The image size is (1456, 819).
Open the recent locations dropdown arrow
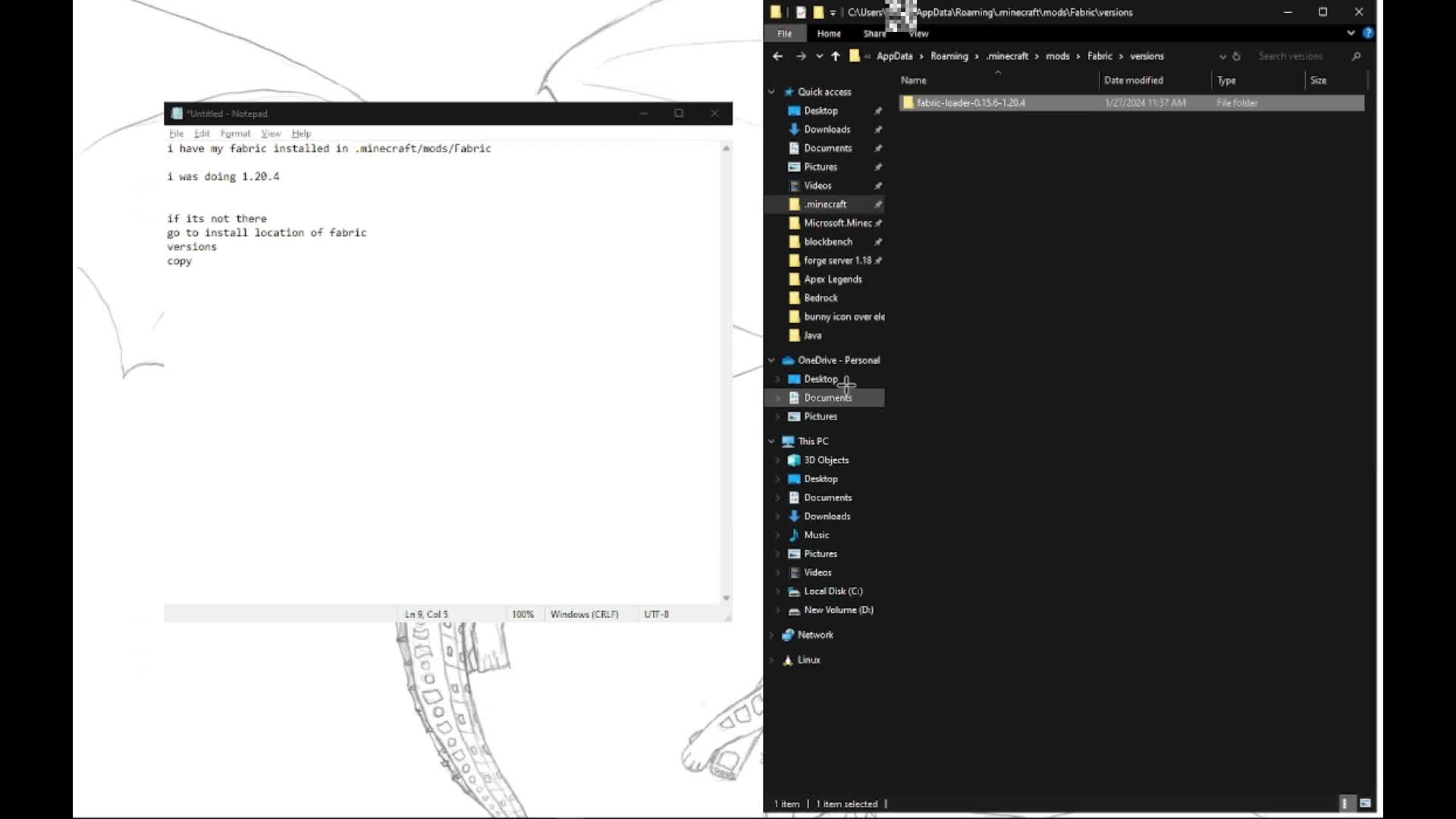(x=819, y=56)
